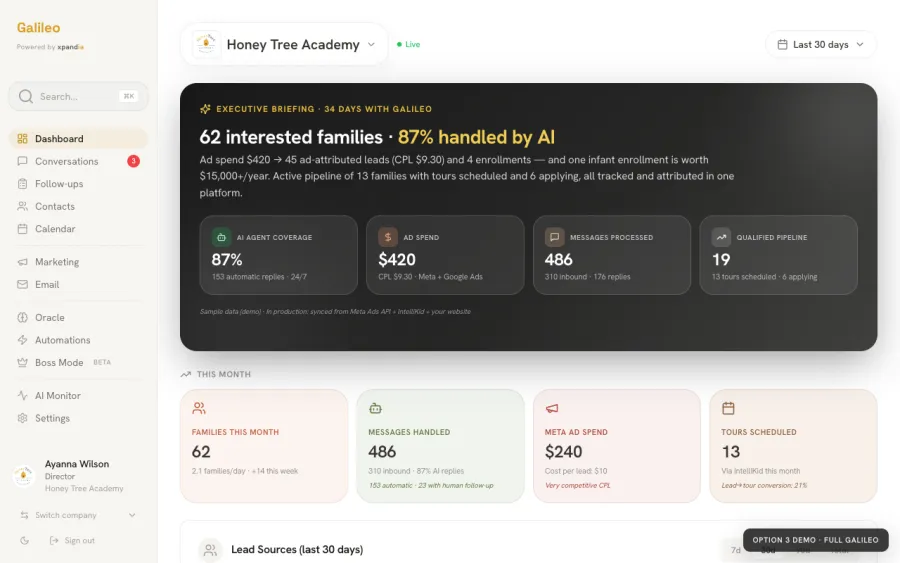The height and width of the screenshot is (563, 900).
Task: Click the Messages Processed chat icon
Action: tap(554, 237)
